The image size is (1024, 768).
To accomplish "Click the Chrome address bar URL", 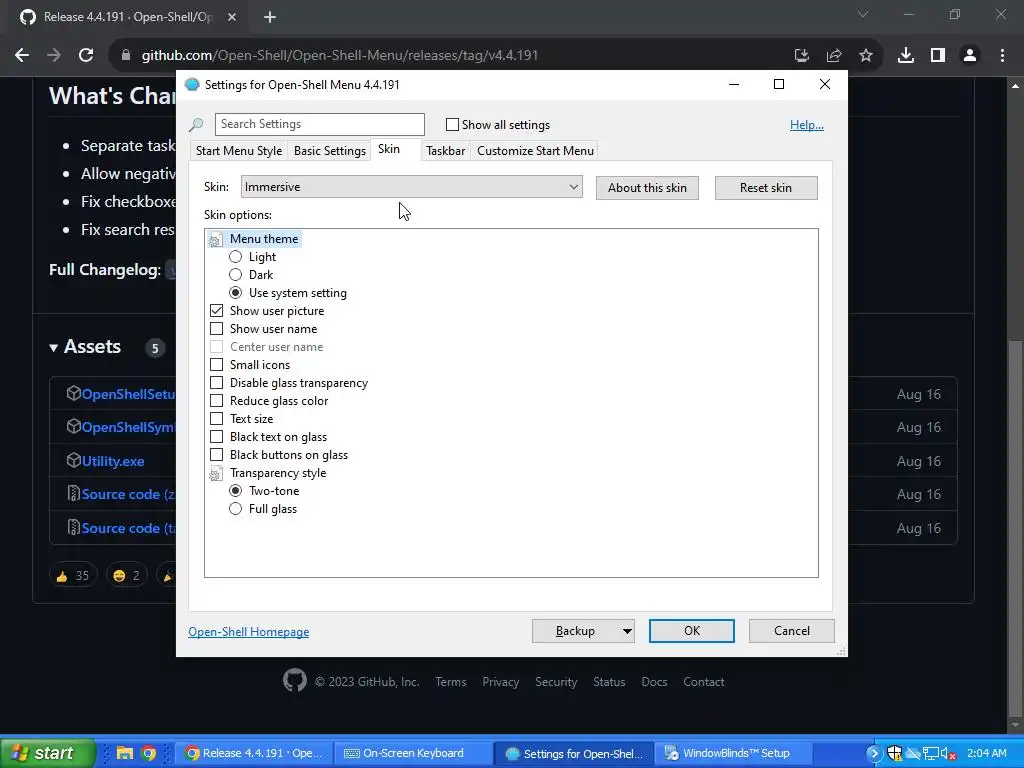I will coord(340,56).
